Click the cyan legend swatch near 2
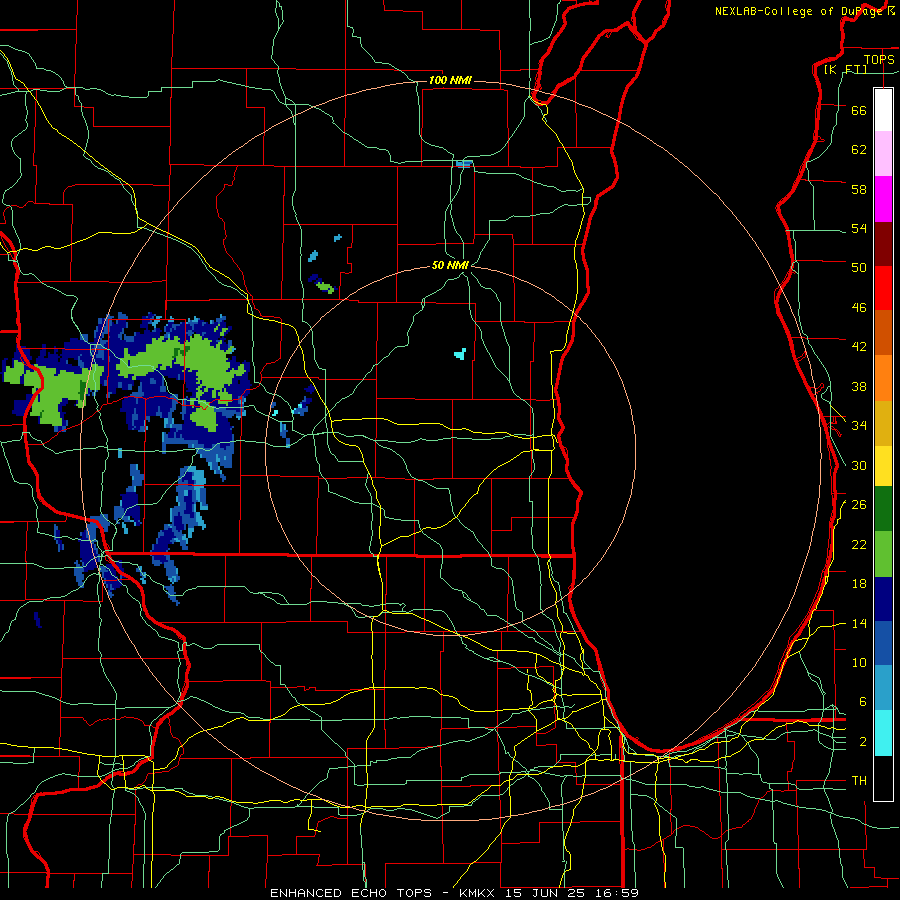This screenshot has width=900, height=900. 883,733
